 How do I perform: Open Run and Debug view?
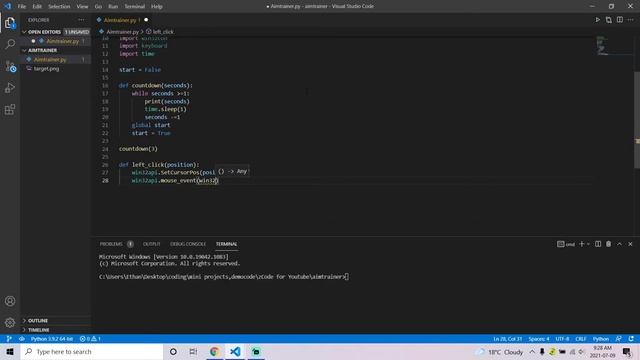point(10,88)
